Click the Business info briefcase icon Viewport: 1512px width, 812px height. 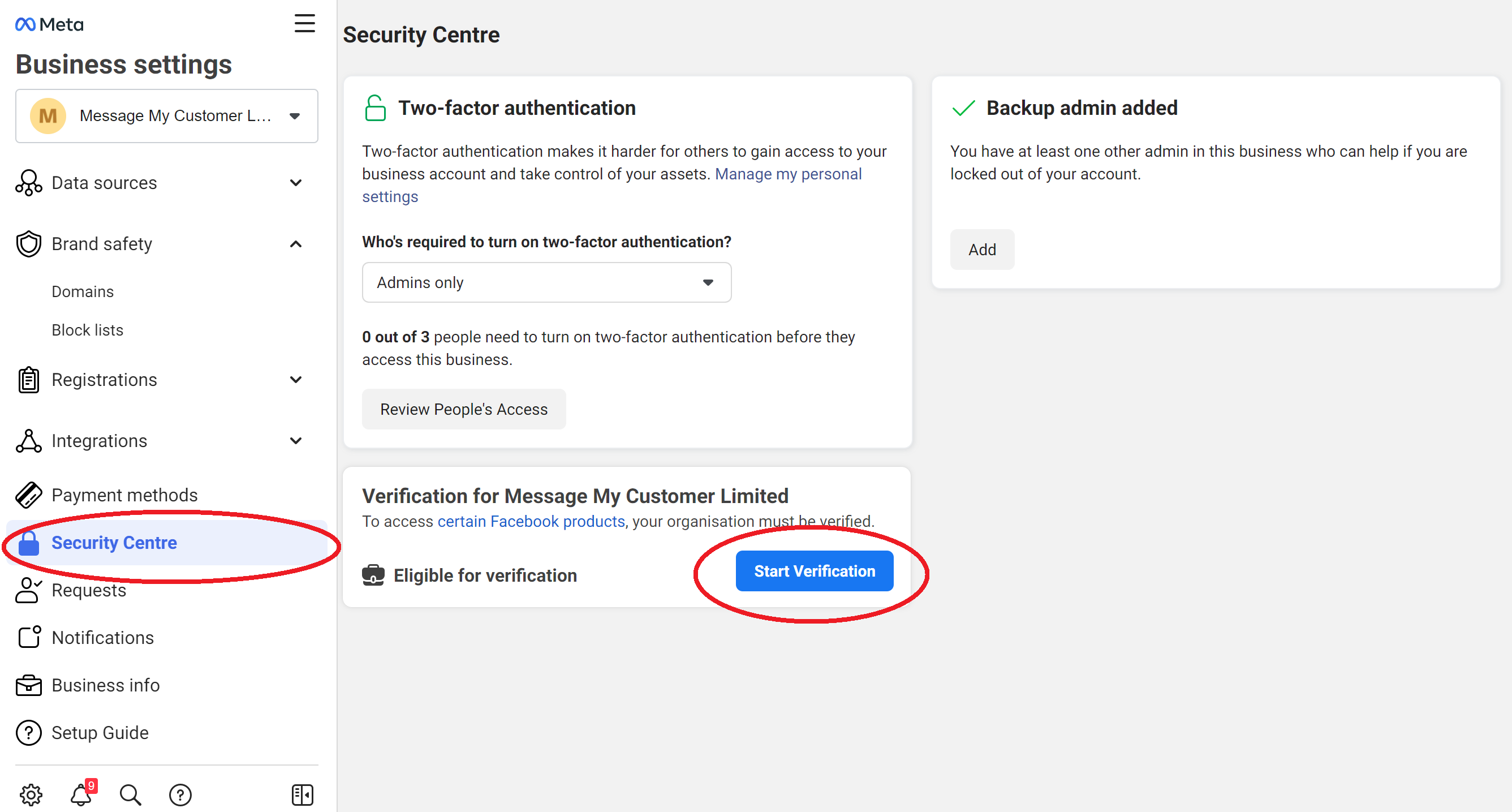coord(28,685)
